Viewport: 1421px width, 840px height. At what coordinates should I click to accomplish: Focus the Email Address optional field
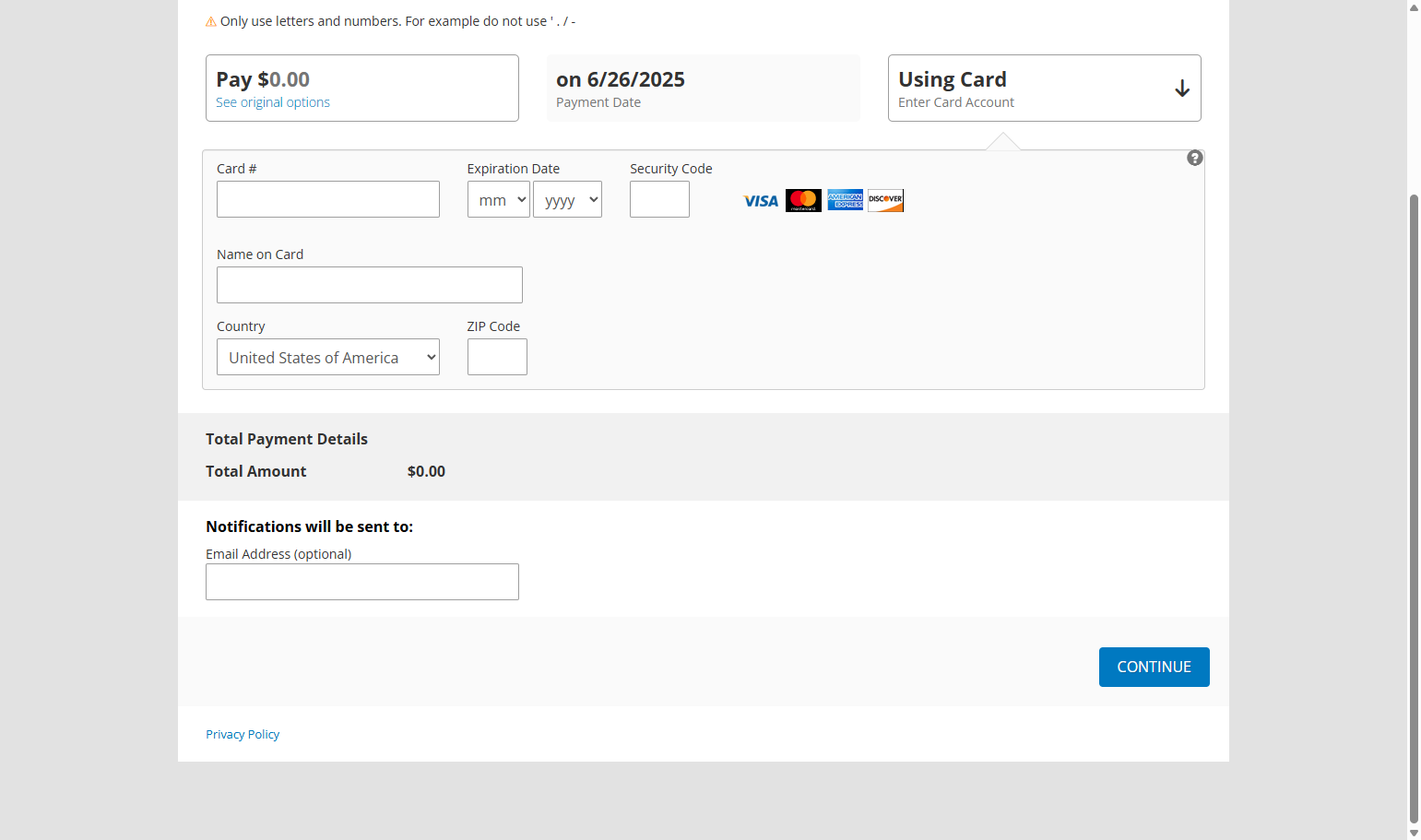(362, 582)
